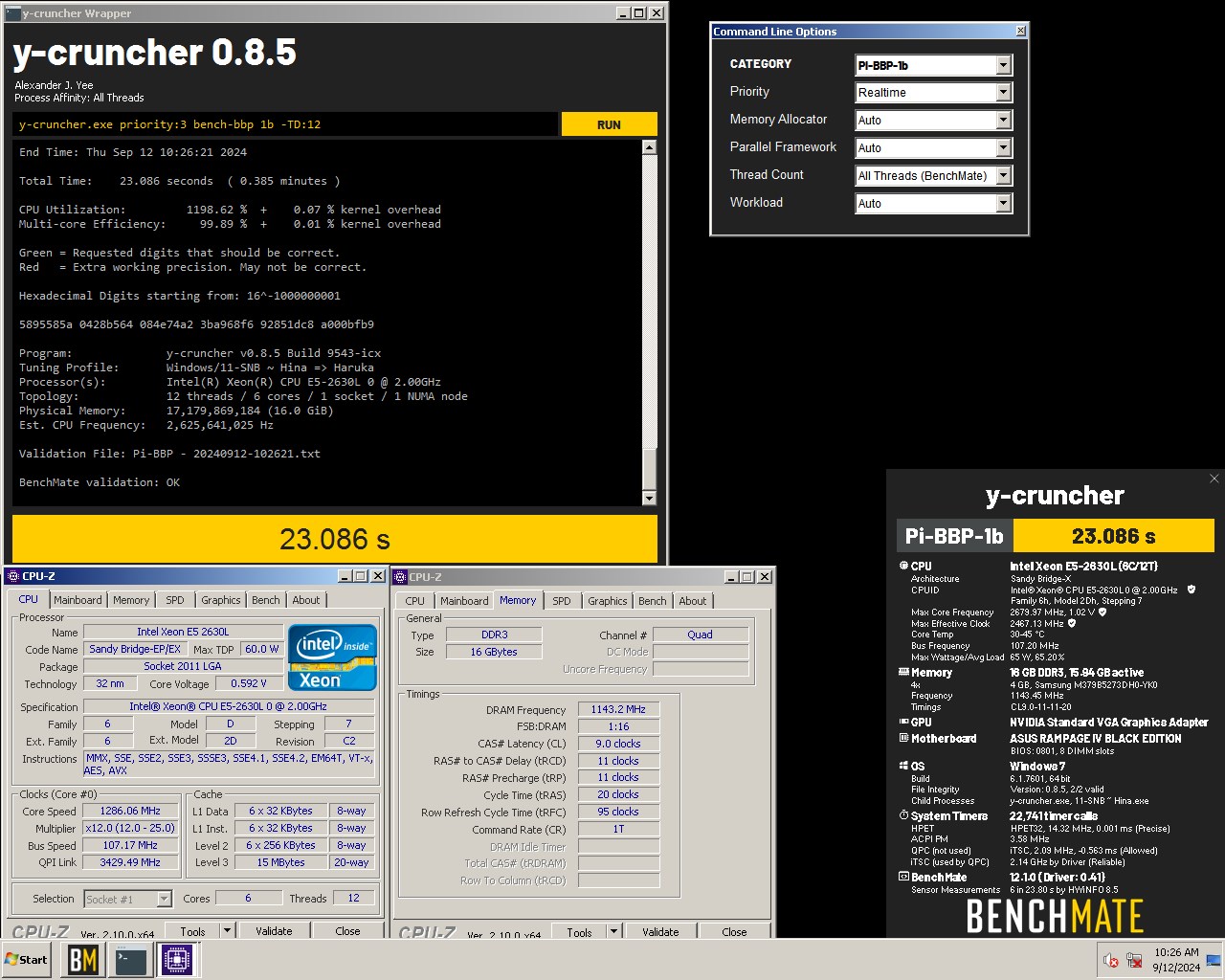Expand Tools arrow in the Processor CPU-Z window
Image resolution: width=1225 pixels, height=980 pixels.
click(x=227, y=931)
